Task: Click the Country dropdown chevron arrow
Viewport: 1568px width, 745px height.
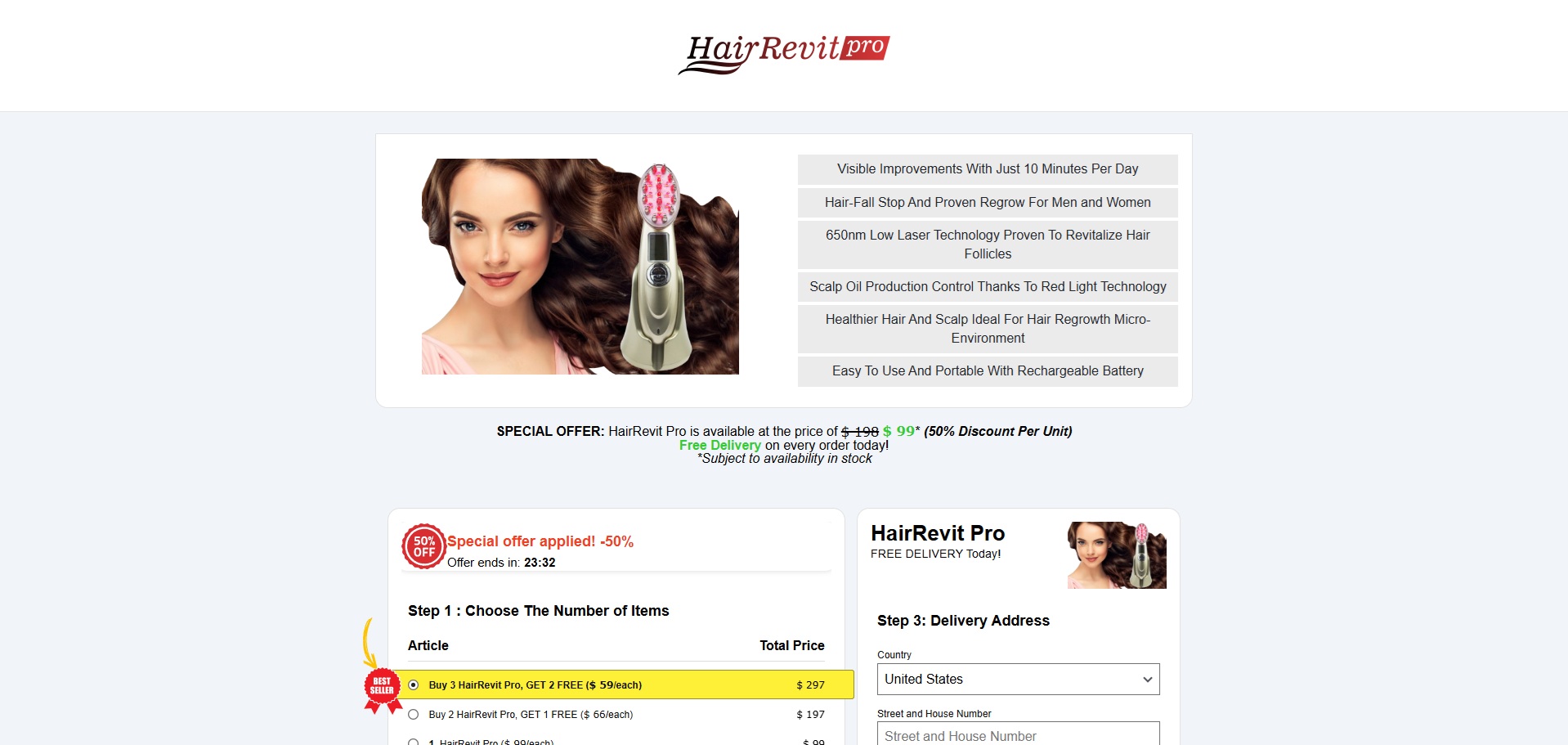Action: point(1147,680)
